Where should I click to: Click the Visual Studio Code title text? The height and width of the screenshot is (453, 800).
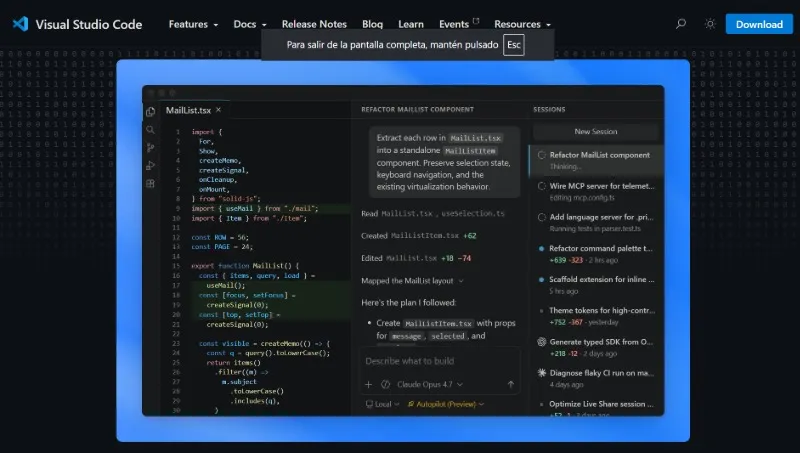click(x=89, y=24)
